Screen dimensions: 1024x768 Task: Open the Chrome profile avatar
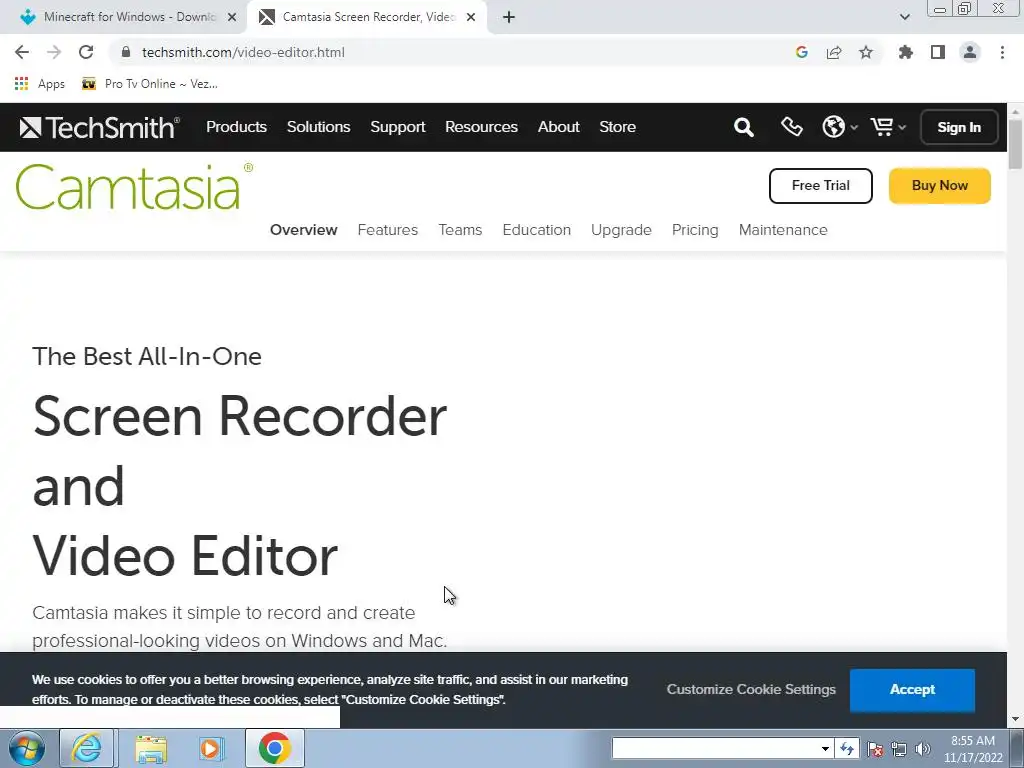[970, 52]
